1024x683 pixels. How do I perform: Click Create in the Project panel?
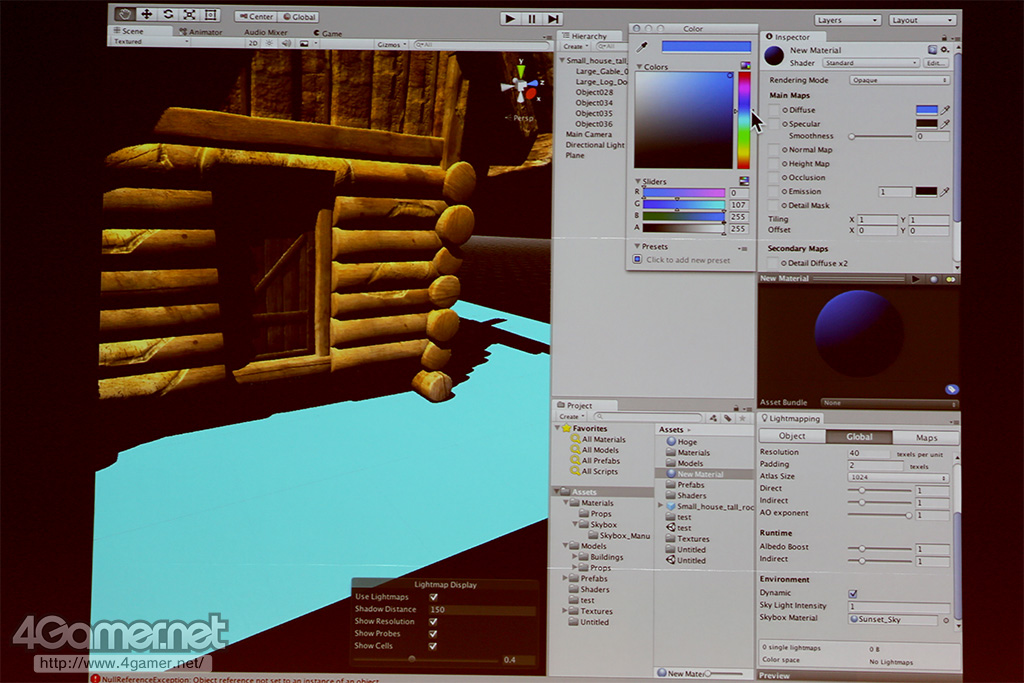point(571,417)
